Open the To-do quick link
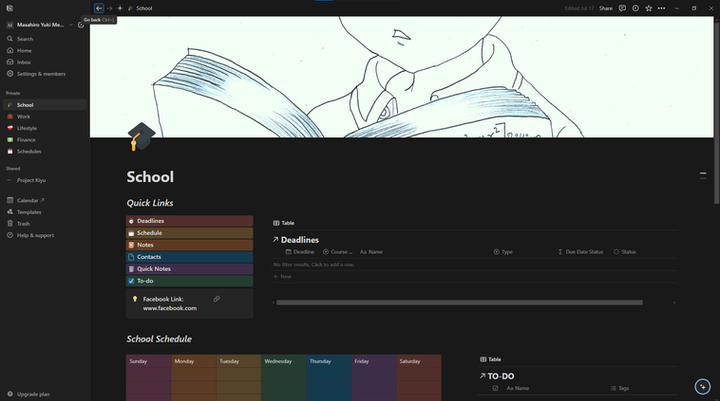This screenshot has height=401, width=720. (x=189, y=281)
